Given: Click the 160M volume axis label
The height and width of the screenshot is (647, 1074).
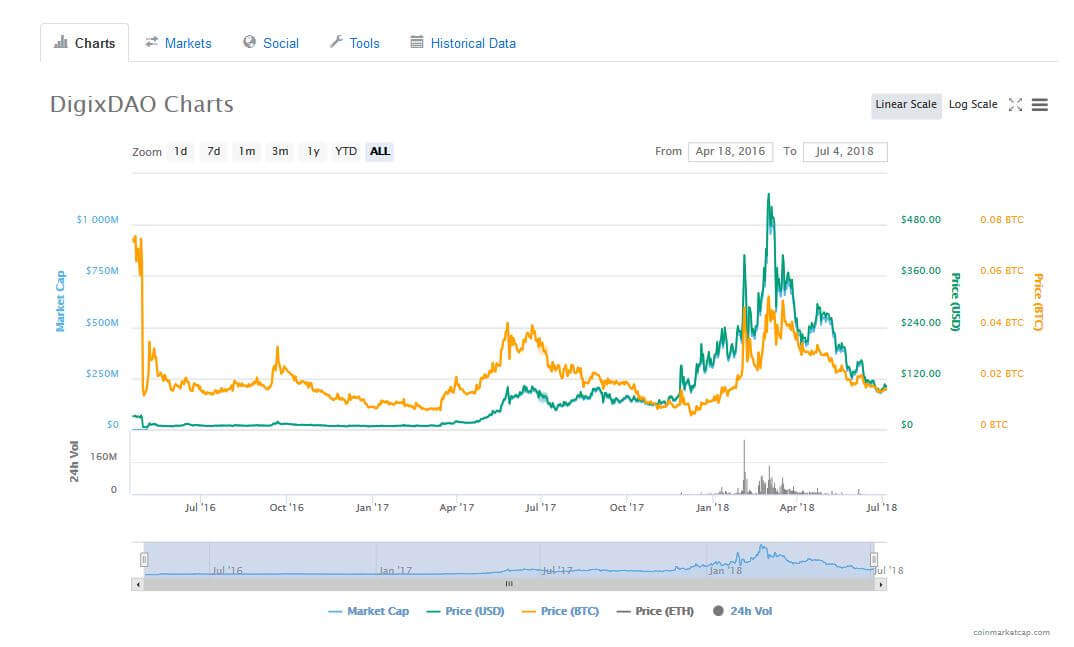Looking at the screenshot, I should coord(103,457).
